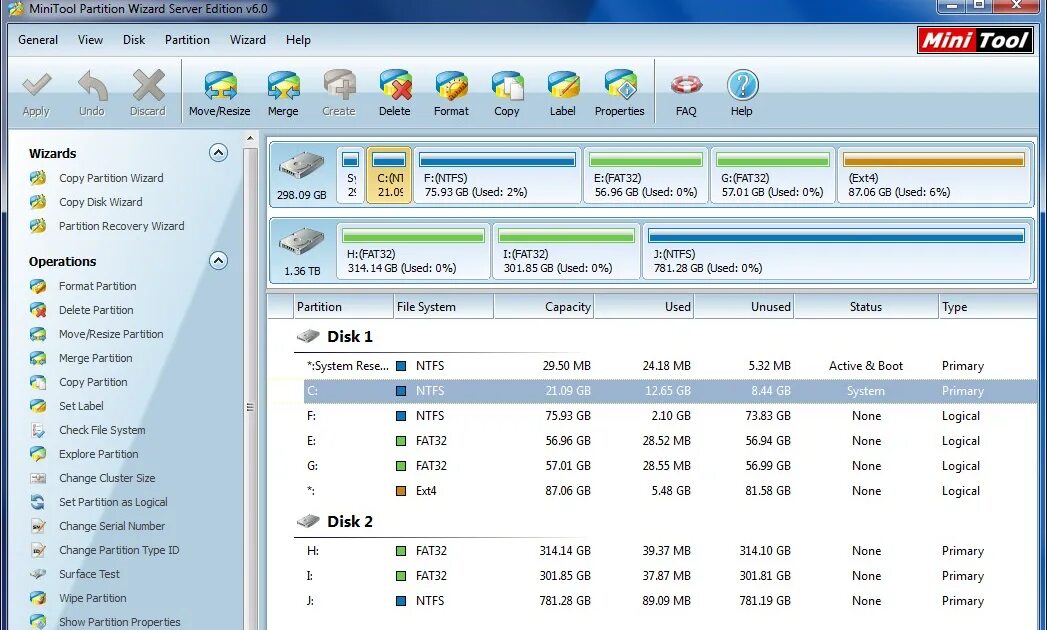Click the Help question mark icon
The height and width of the screenshot is (630, 1047).
click(742, 86)
